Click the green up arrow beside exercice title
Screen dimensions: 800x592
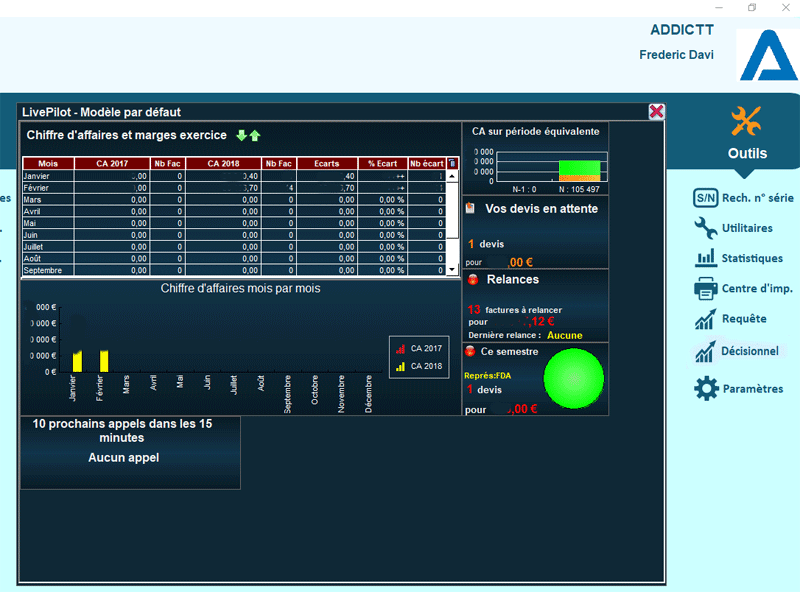pyautogui.click(x=254, y=136)
